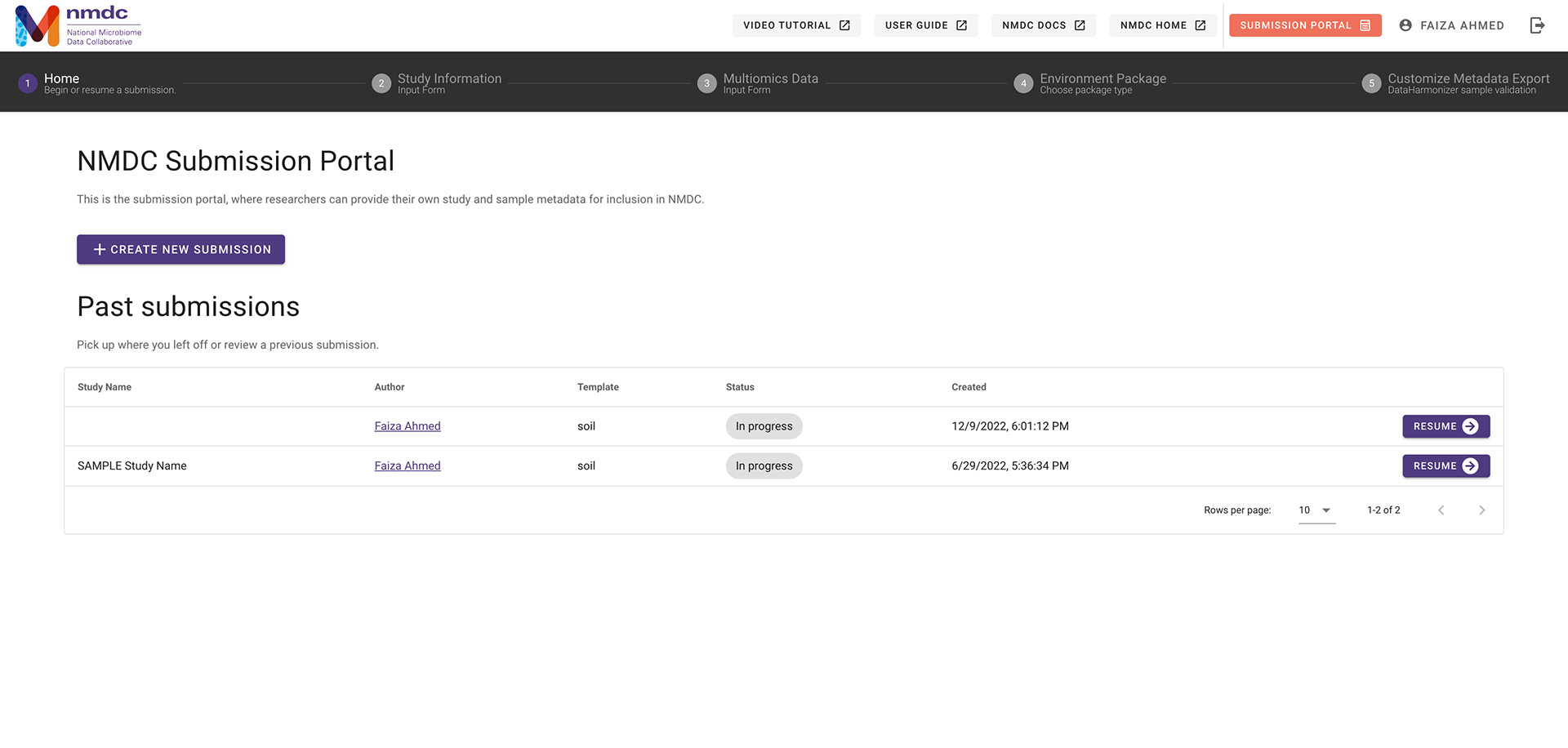Click In progress status for SAMPLE Study row

764,465
